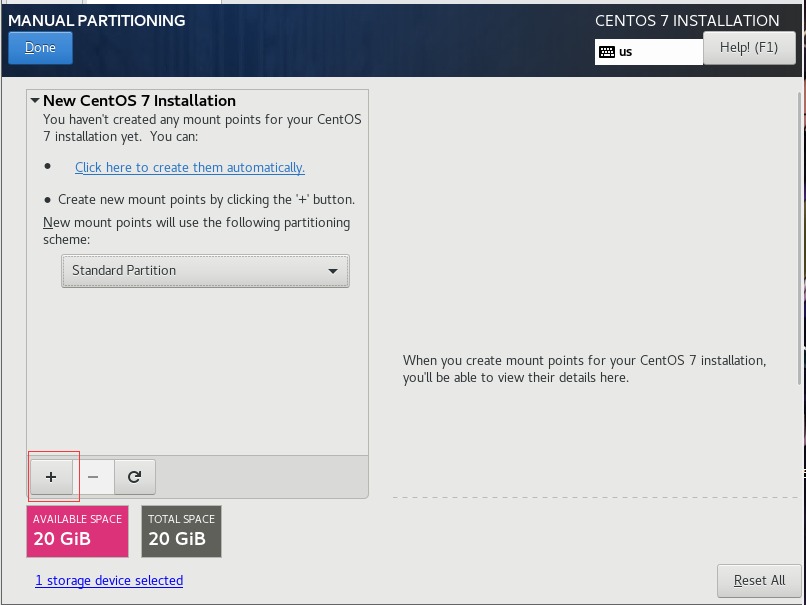Image resolution: width=806 pixels, height=605 pixels.
Task: Open the 1 storage device selected link
Action: tap(109, 580)
